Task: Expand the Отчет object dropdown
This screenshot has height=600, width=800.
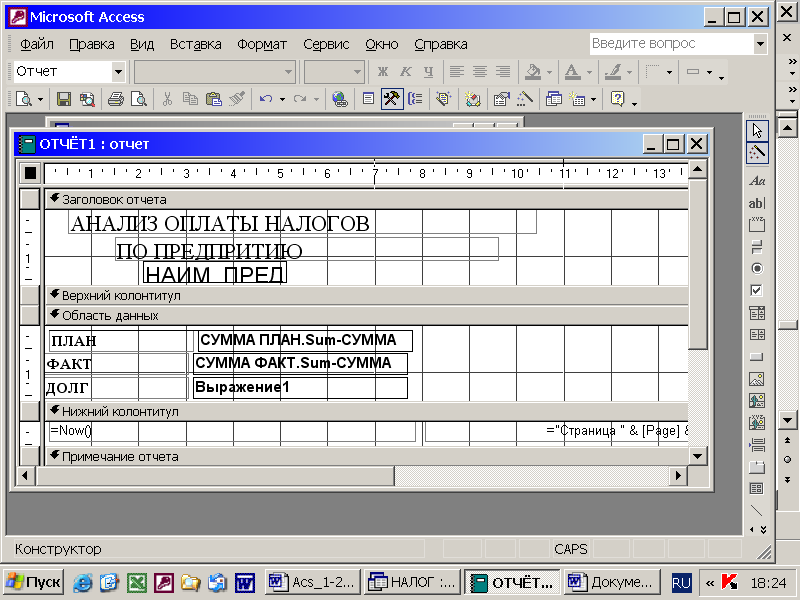Action: point(118,71)
